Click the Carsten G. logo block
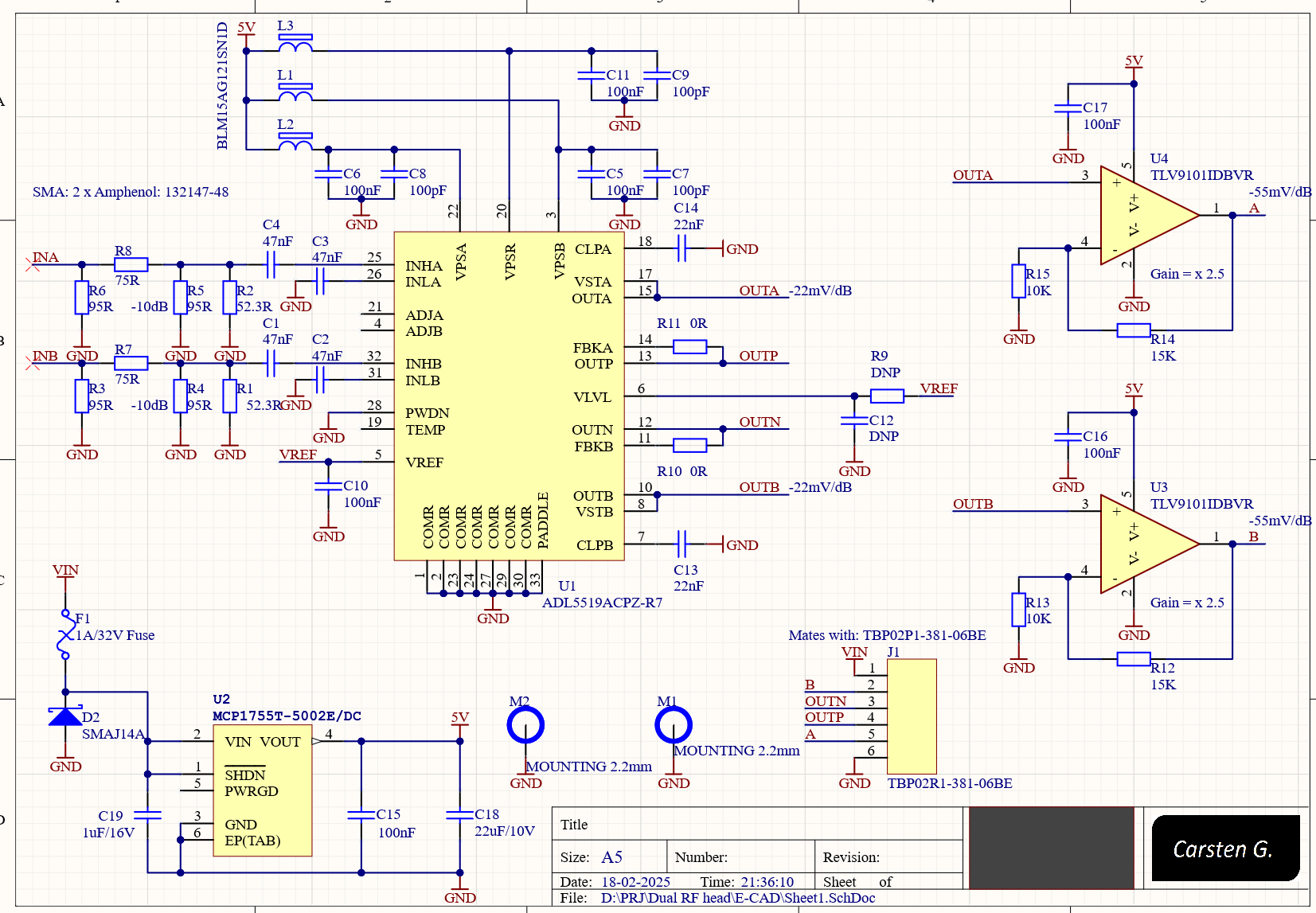Image resolution: width=1316 pixels, height=913 pixels. click(x=1226, y=848)
